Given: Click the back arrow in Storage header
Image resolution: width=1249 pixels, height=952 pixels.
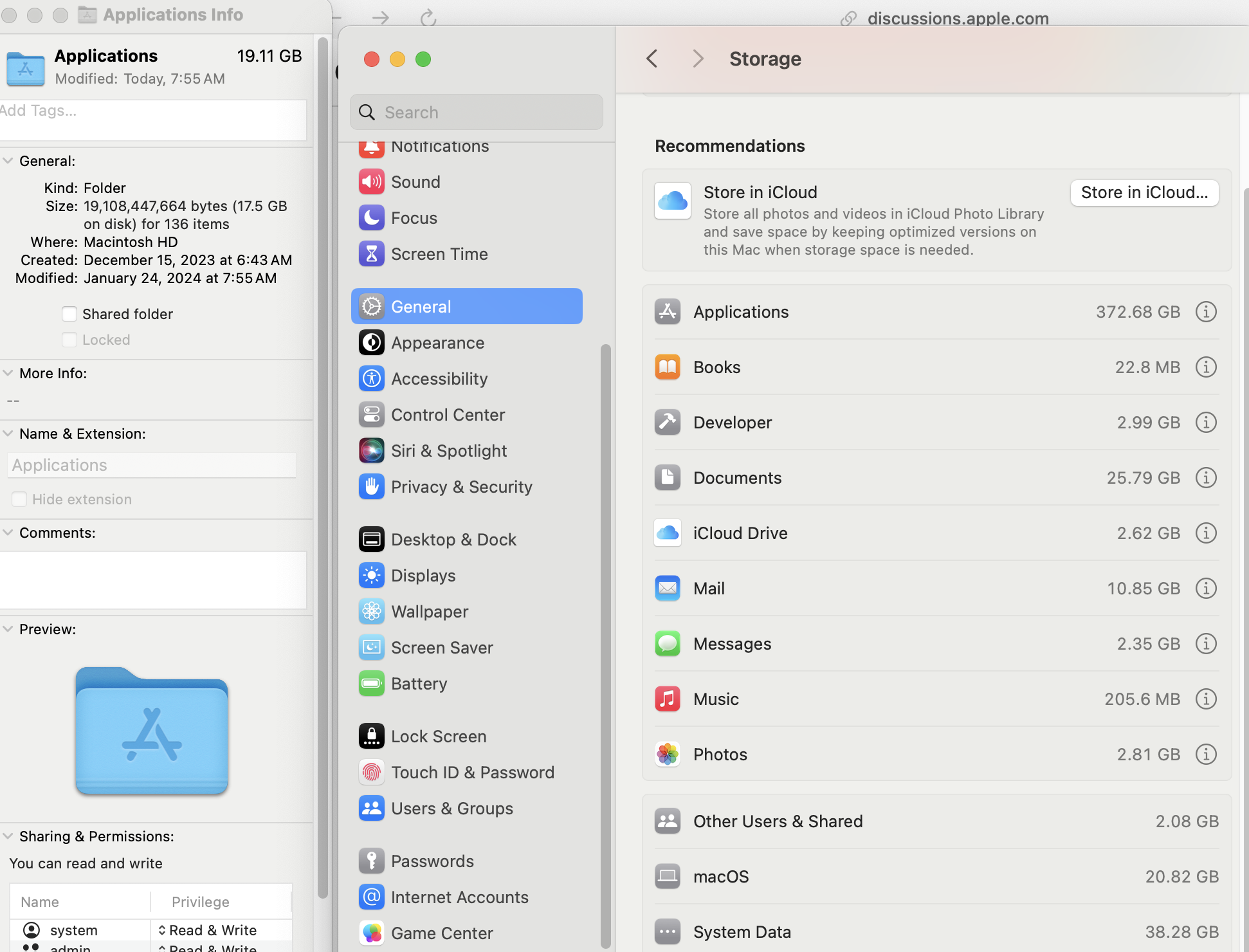Looking at the screenshot, I should (x=652, y=59).
